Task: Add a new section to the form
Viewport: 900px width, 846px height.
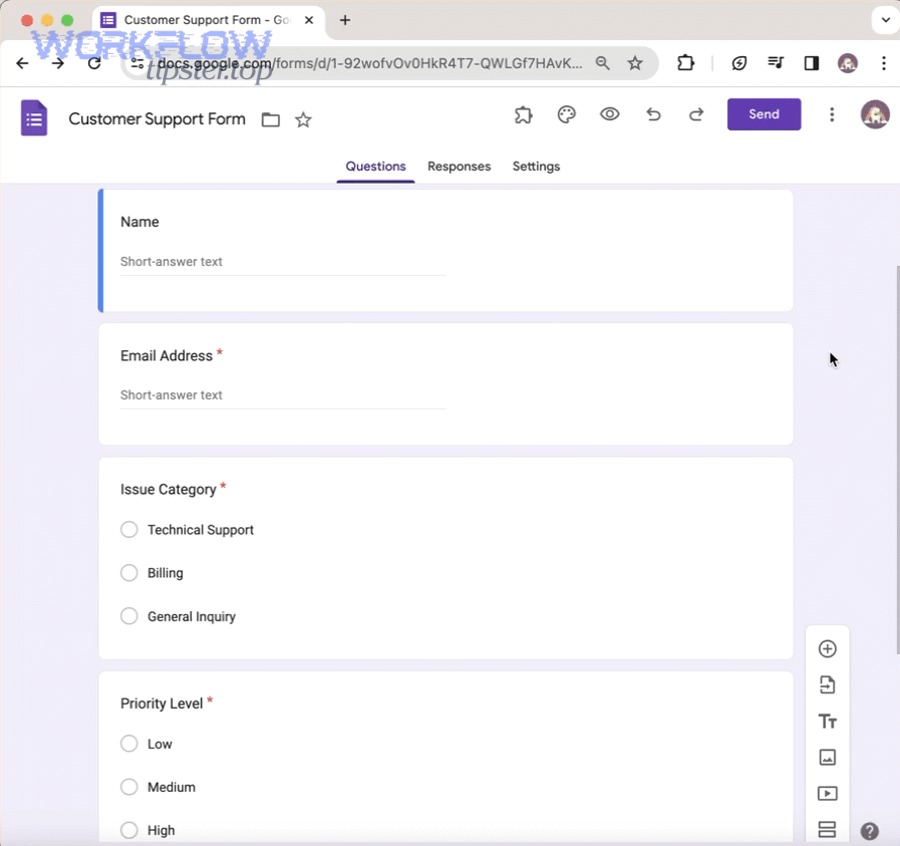Action: pyautogui.click(x=827, y=829)
